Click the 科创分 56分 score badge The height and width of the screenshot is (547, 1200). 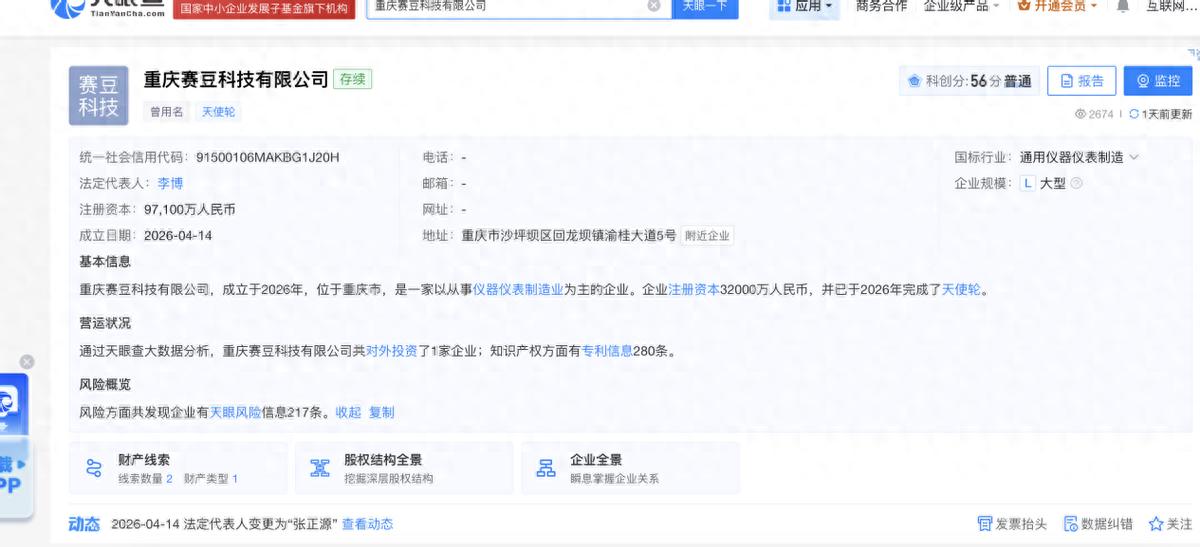click(969, 81)
